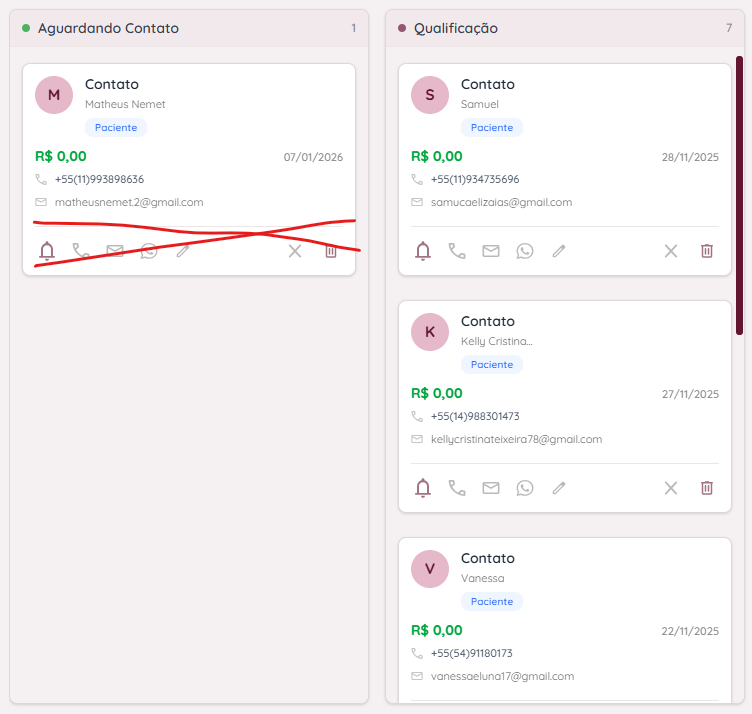Viewport: 752px width, 714px height.
Task: Click the Aguardando Contato column header
Action: pos(108,28)
